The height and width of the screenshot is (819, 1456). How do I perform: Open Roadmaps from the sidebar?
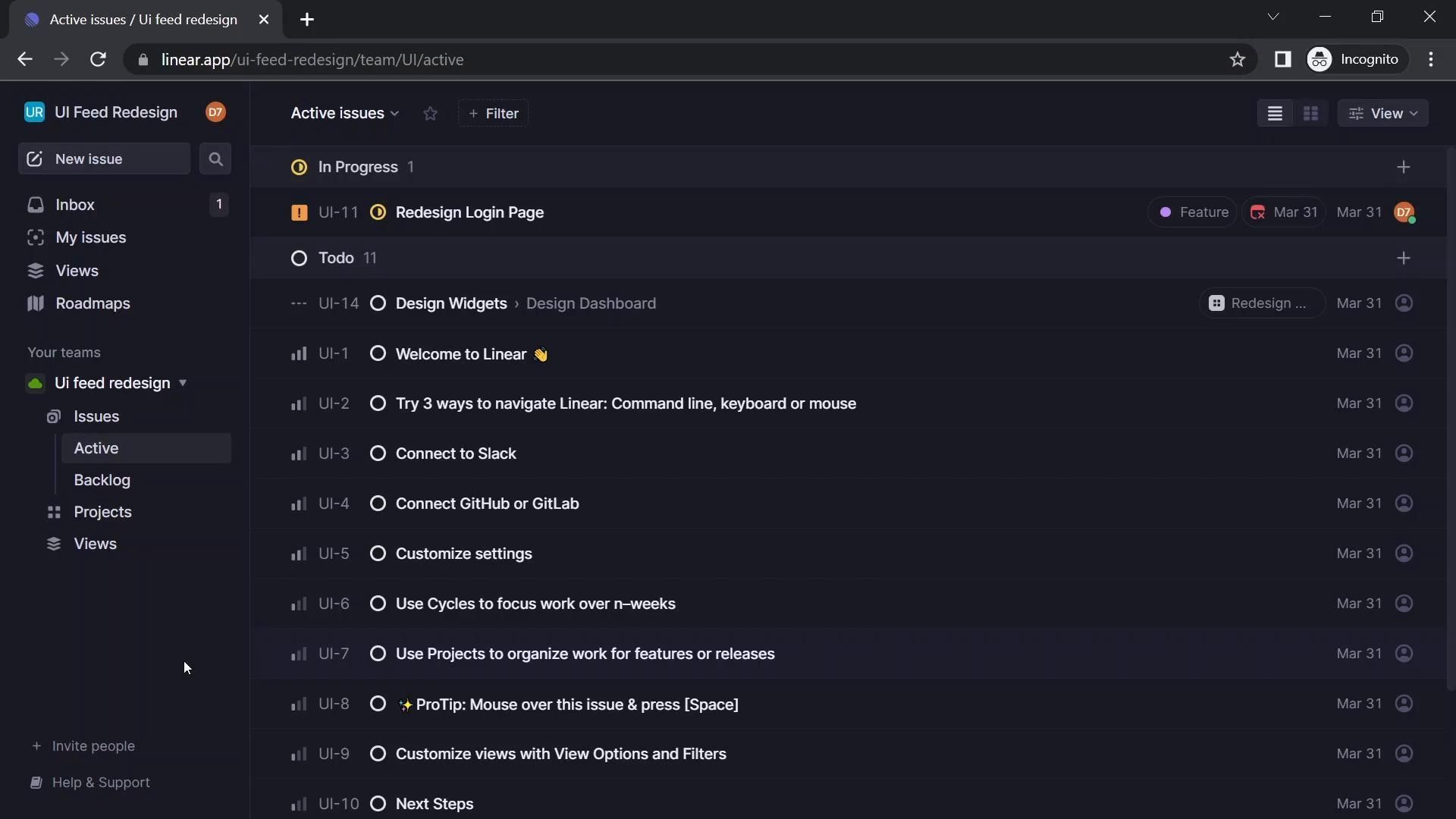click(x=93, y=303)
